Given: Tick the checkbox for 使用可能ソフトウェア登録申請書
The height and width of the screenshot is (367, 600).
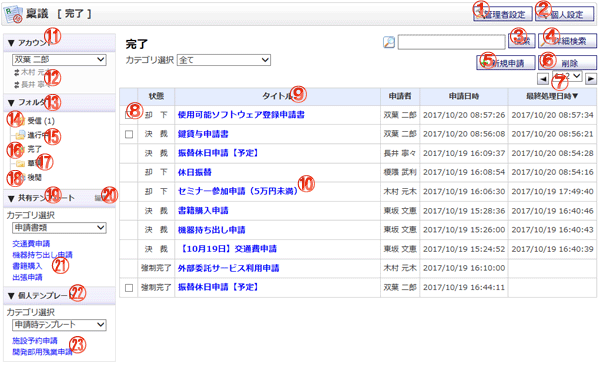Looking at the screenshot, I should (x=129, y=115).
